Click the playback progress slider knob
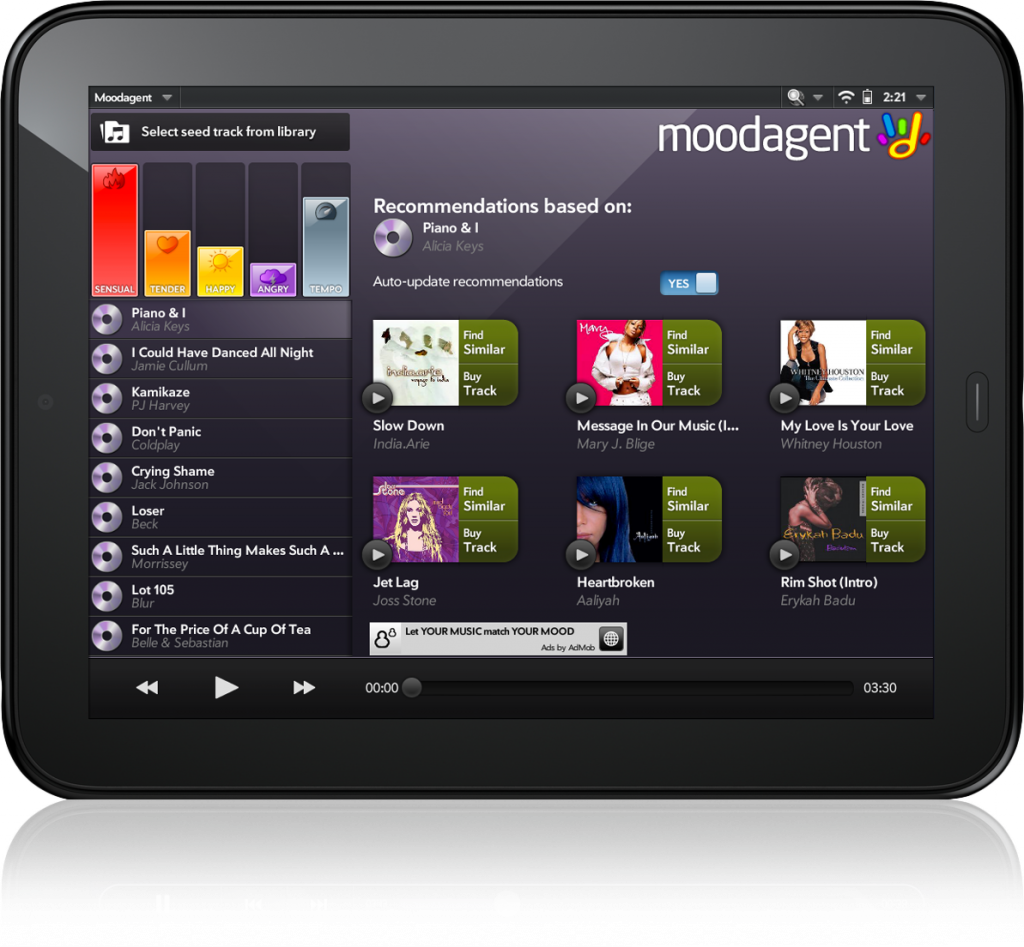 click(411, 688)
